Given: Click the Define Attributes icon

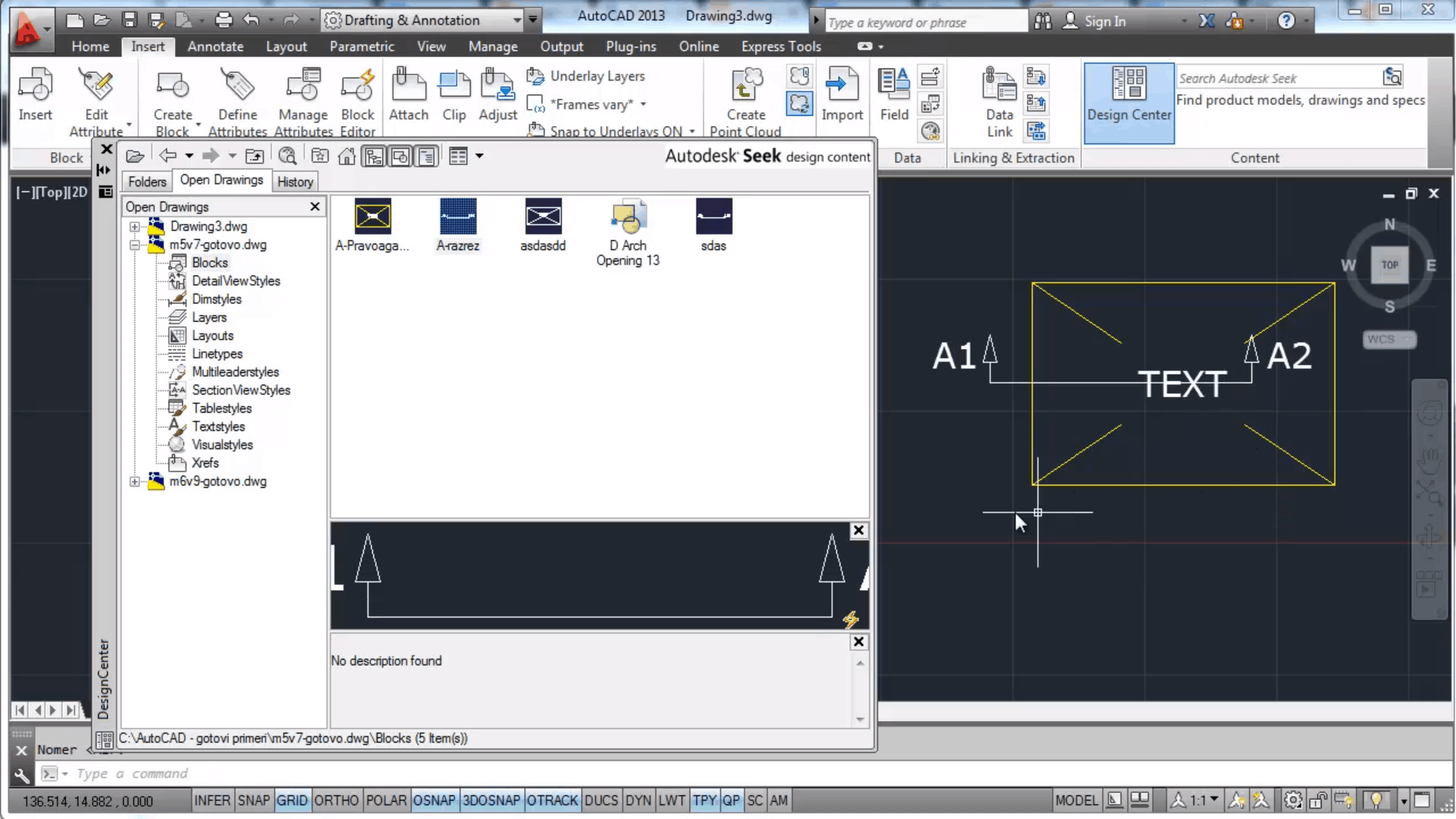Looking at the screenshot, I should tap(237, 102).
